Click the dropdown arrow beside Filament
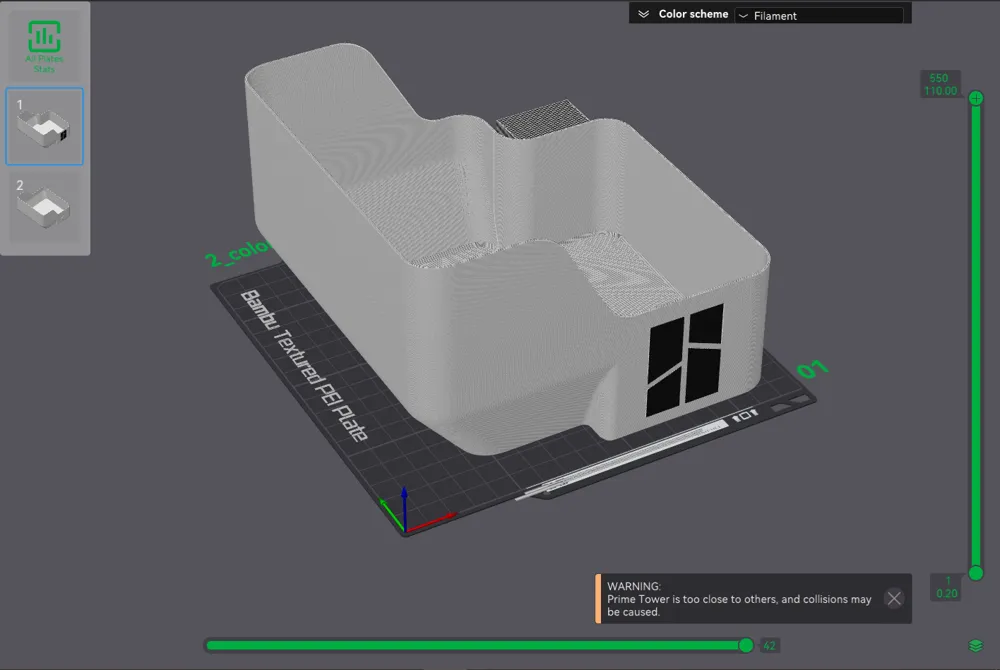The height and width of the screenshot is (670, 1000). pos(743,16)
